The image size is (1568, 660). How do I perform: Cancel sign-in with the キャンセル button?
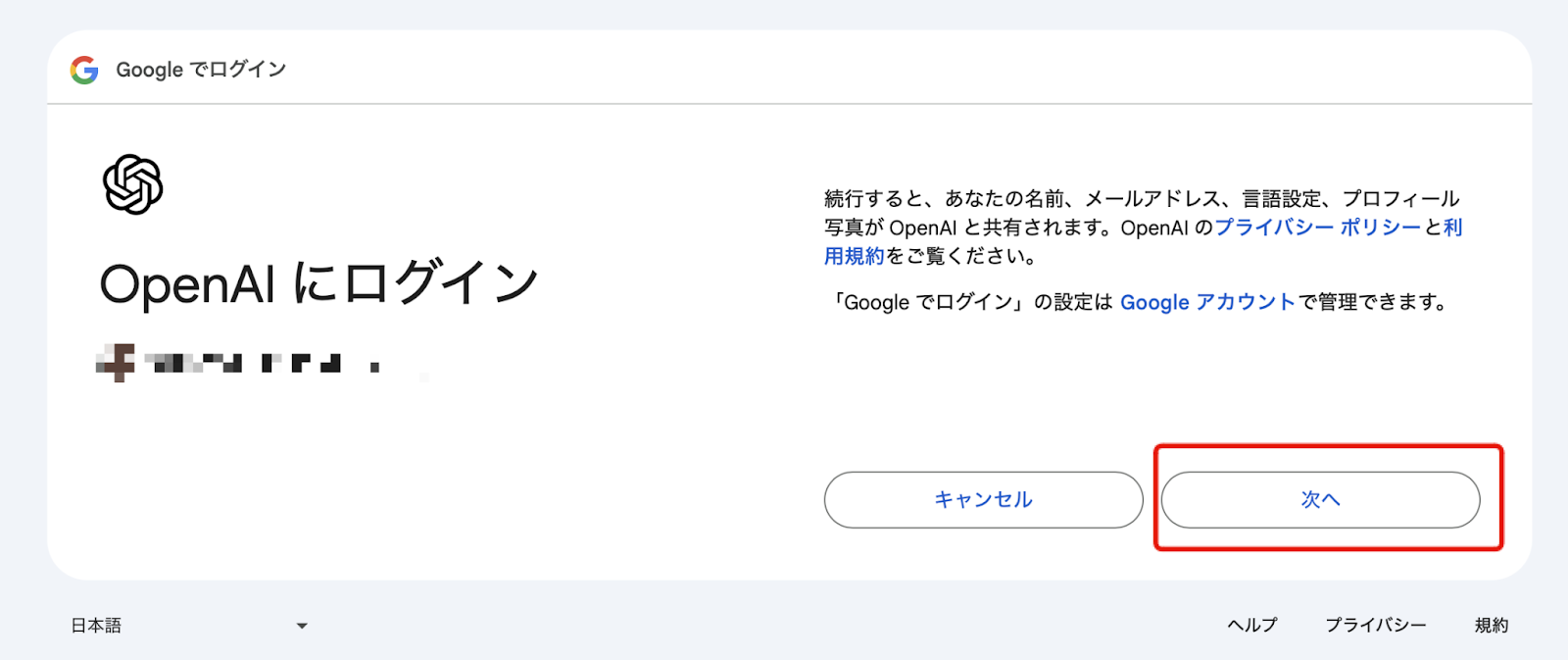983,500
